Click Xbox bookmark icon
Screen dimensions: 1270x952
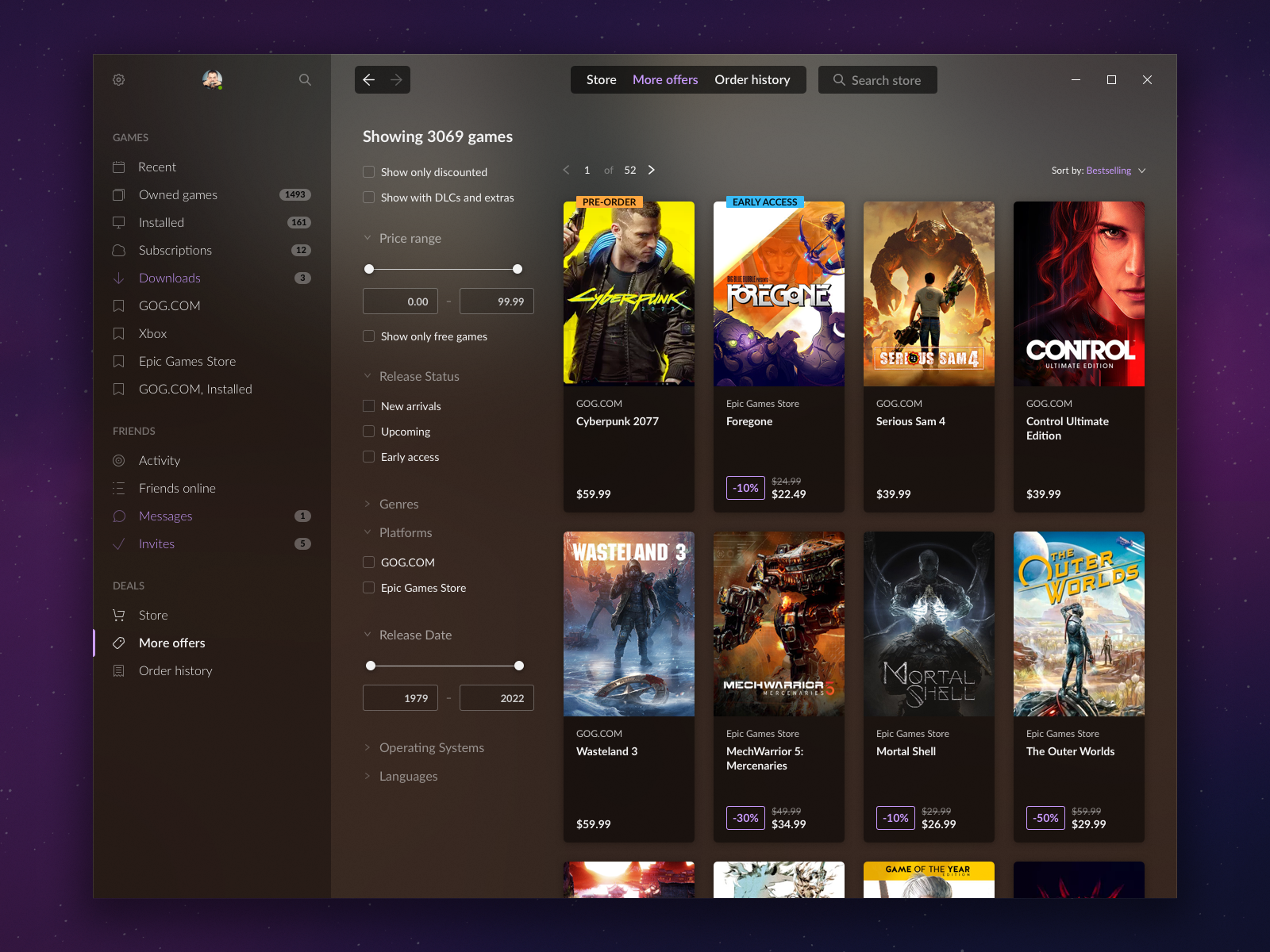point(119,333)
